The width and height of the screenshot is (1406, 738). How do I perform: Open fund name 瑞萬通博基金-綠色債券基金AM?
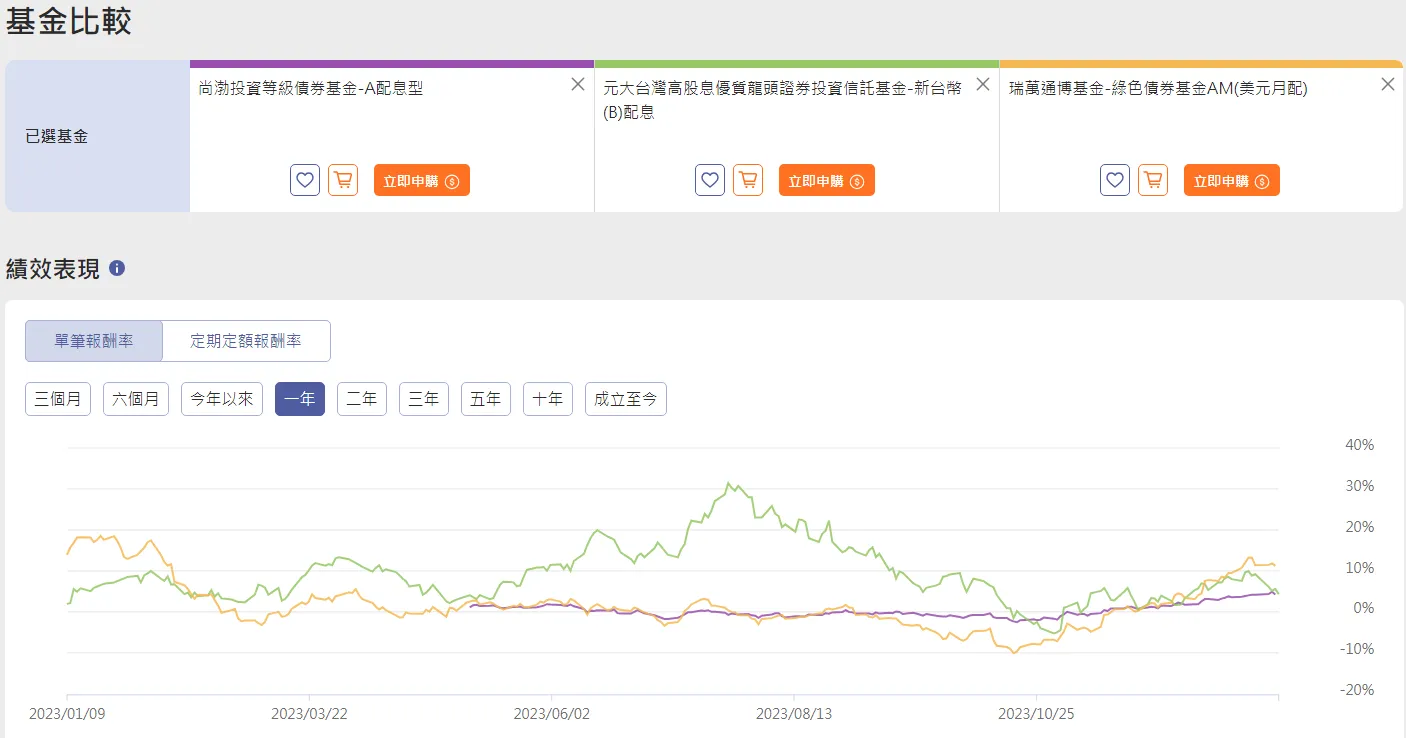tap(1158, 88)
